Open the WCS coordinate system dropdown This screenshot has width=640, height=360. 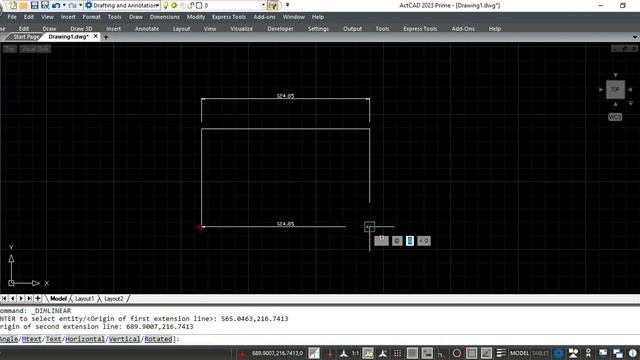coord(615,117)
